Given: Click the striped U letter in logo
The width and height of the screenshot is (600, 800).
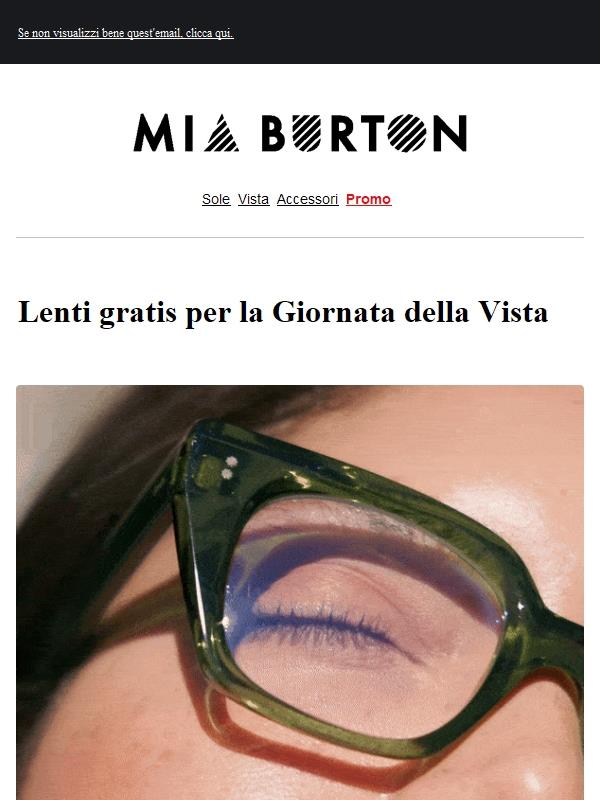Looking at the screenshot, I should 307,133.
